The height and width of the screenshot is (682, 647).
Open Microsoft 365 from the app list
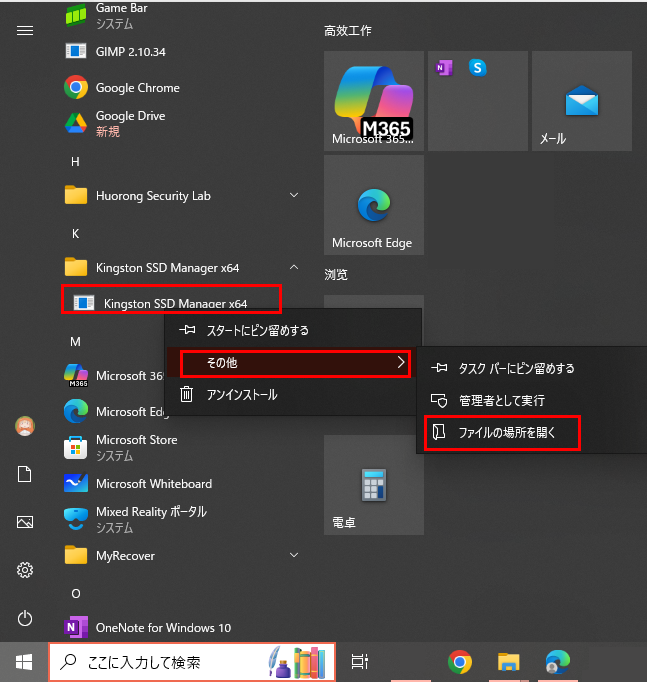pyautogui.click(x=113, y=375)
